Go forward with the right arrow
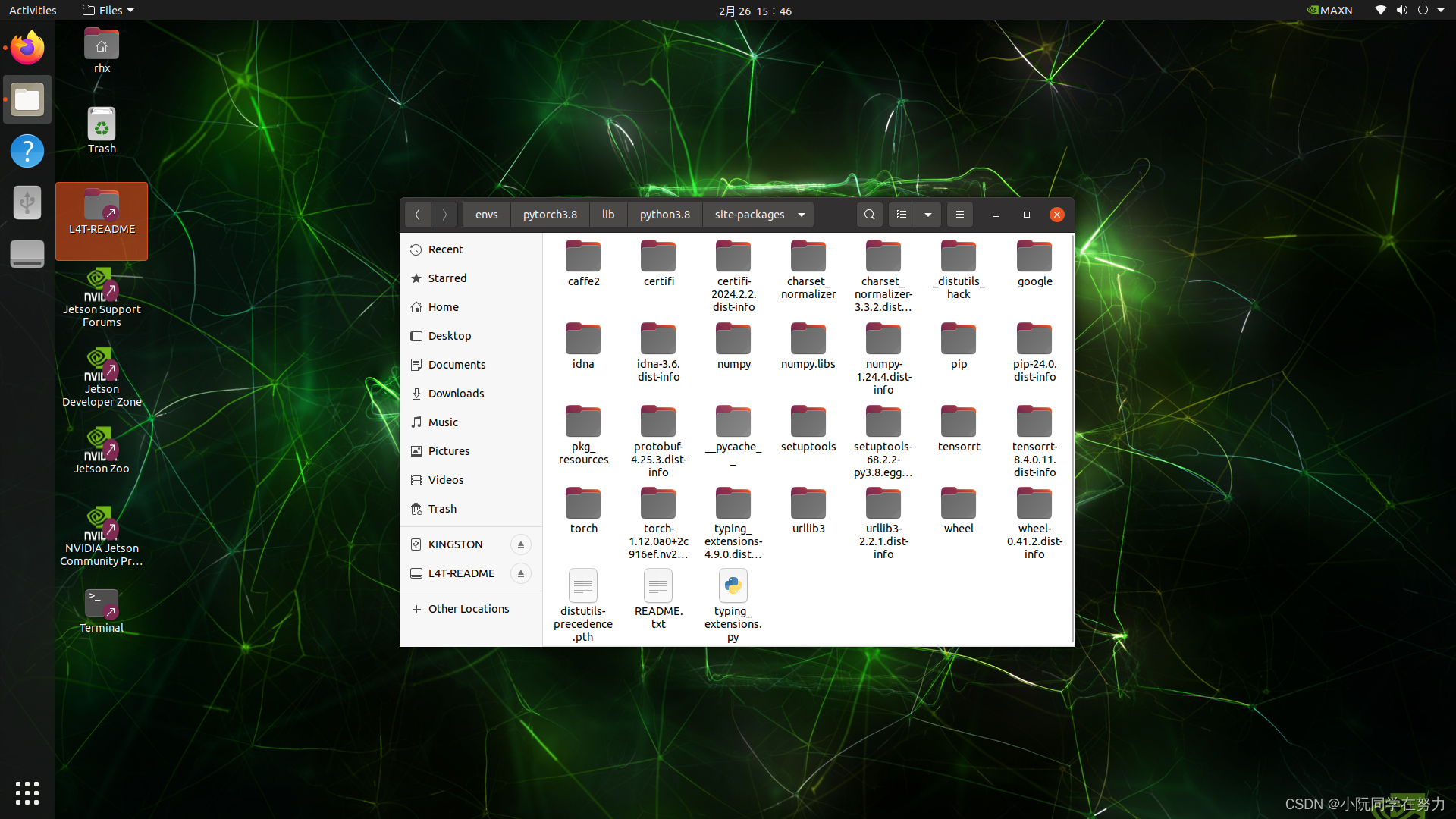The width and height of the screenshot is (1456, 819). pos(445,215)
